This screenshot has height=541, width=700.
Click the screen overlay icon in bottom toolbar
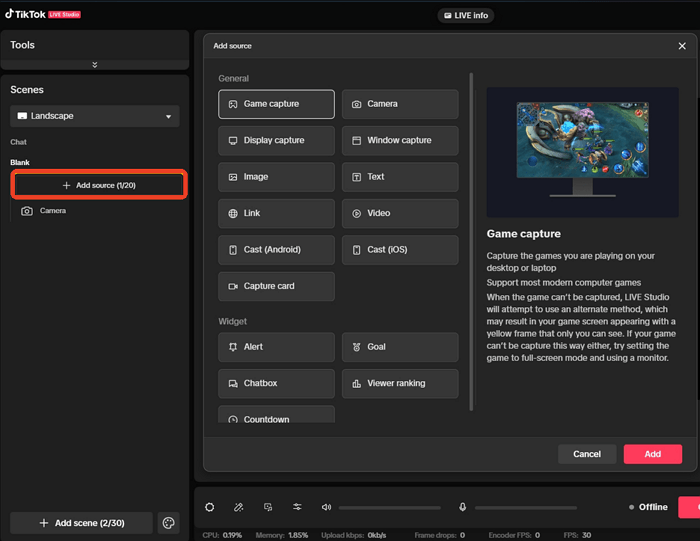point(268,507)
